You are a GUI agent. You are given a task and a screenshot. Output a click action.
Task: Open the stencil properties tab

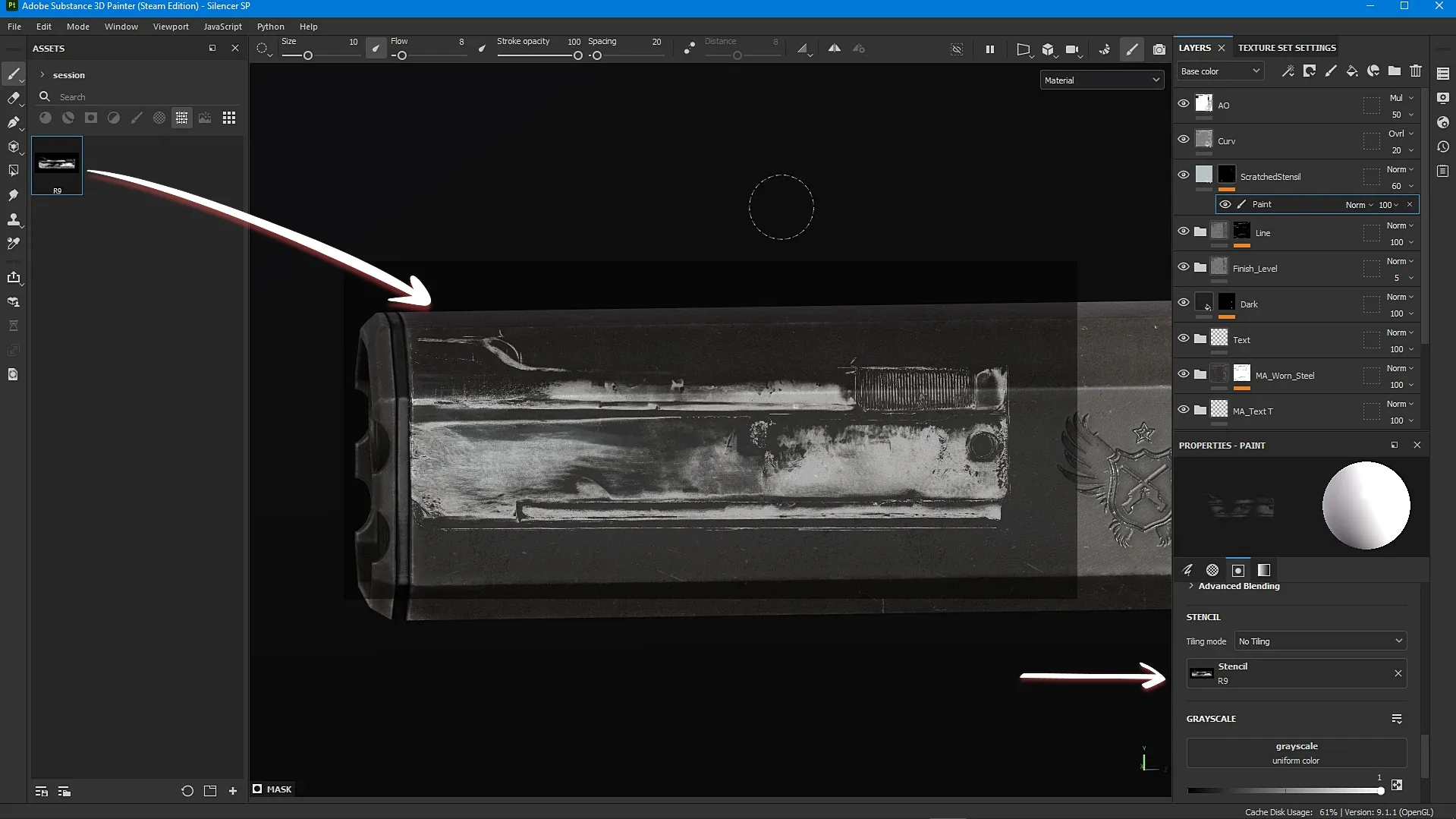1238,570
